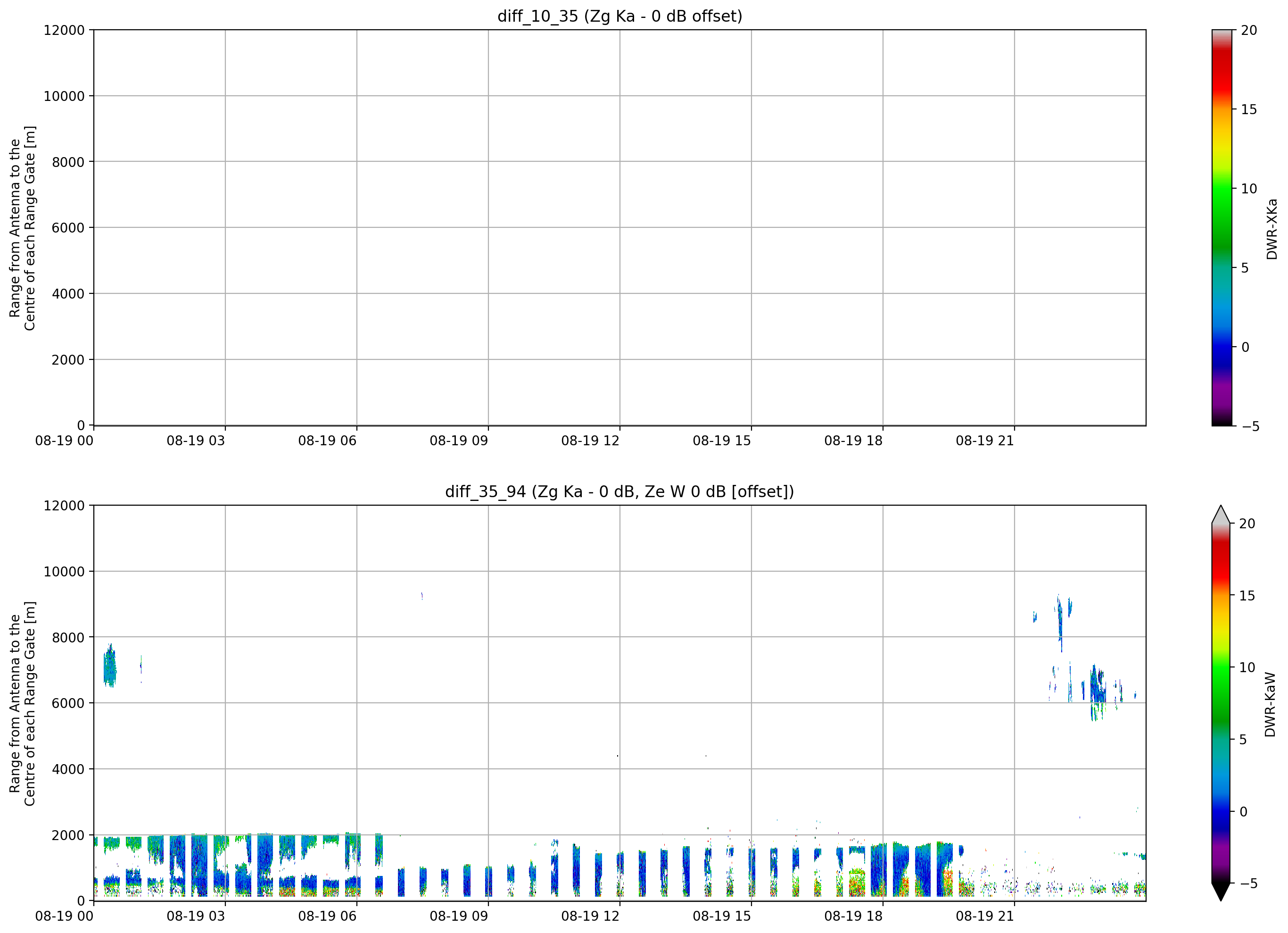Click the 08-19 18 x-tick under diff_10_35 plot
Image resolution: width=1288 pixels, height=933 pixels.
[x=853, y=441]
